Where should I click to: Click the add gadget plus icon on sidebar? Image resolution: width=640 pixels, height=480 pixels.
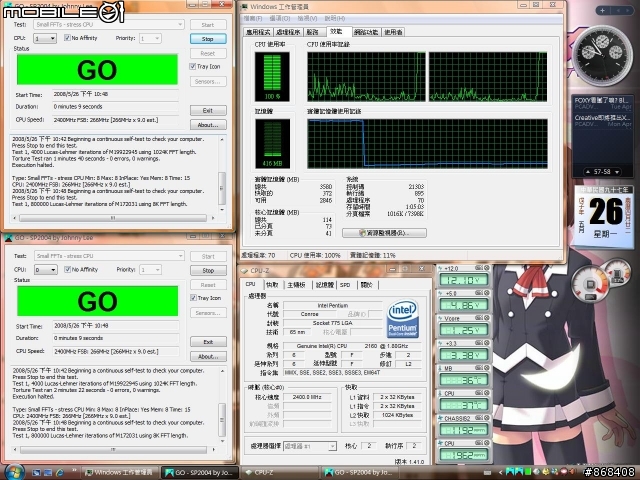coord(602,10)
